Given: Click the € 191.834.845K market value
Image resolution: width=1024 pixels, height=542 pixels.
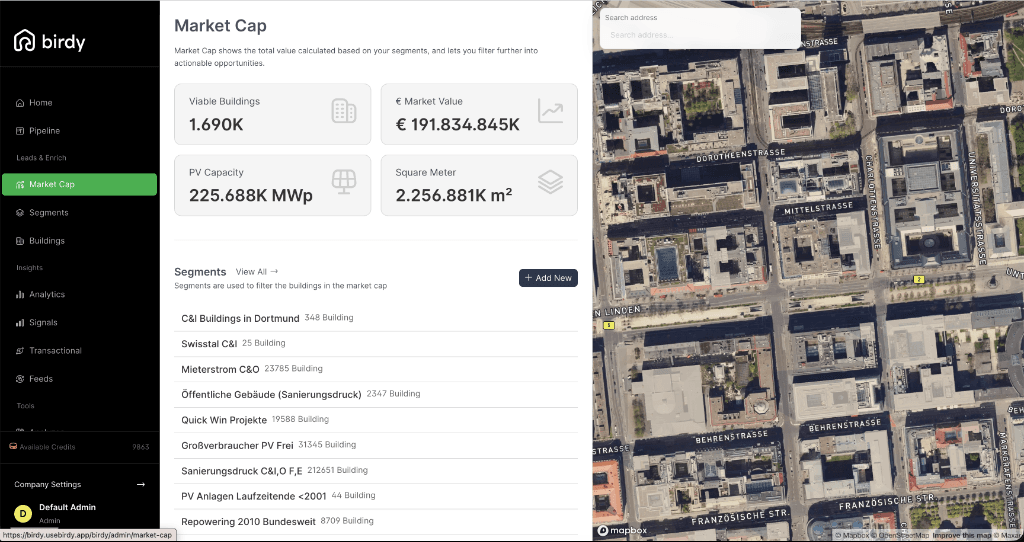Looking at the screenshot, I should click(x=458, y=124).
